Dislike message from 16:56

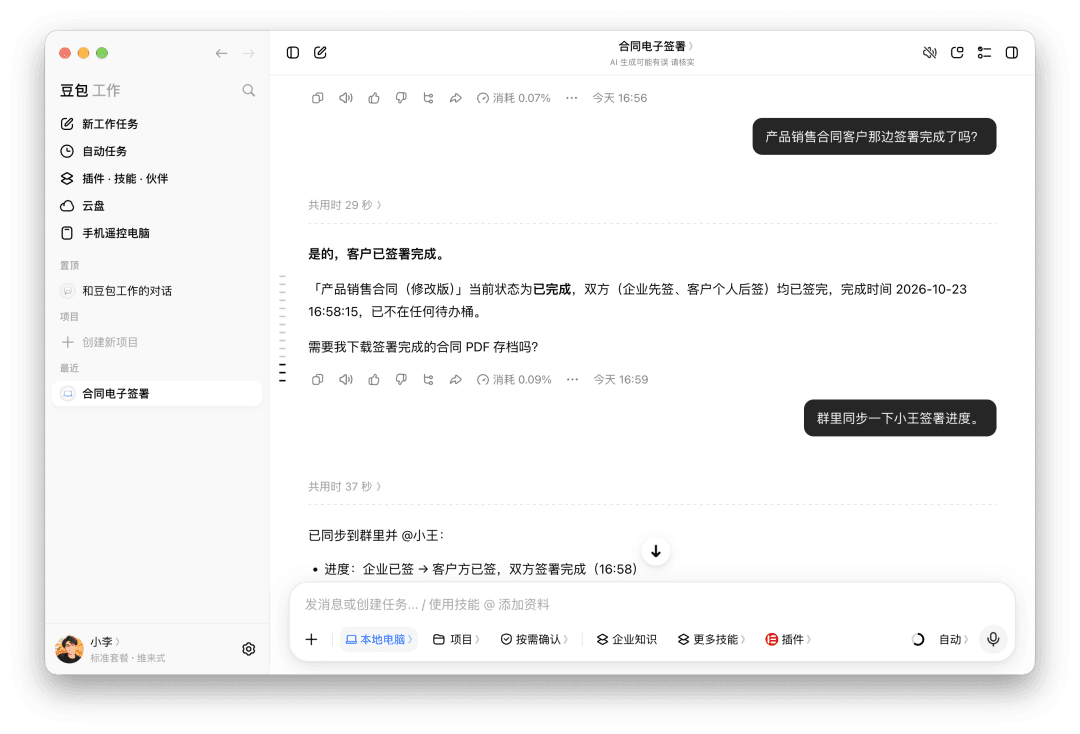click(x=401, y=98)
